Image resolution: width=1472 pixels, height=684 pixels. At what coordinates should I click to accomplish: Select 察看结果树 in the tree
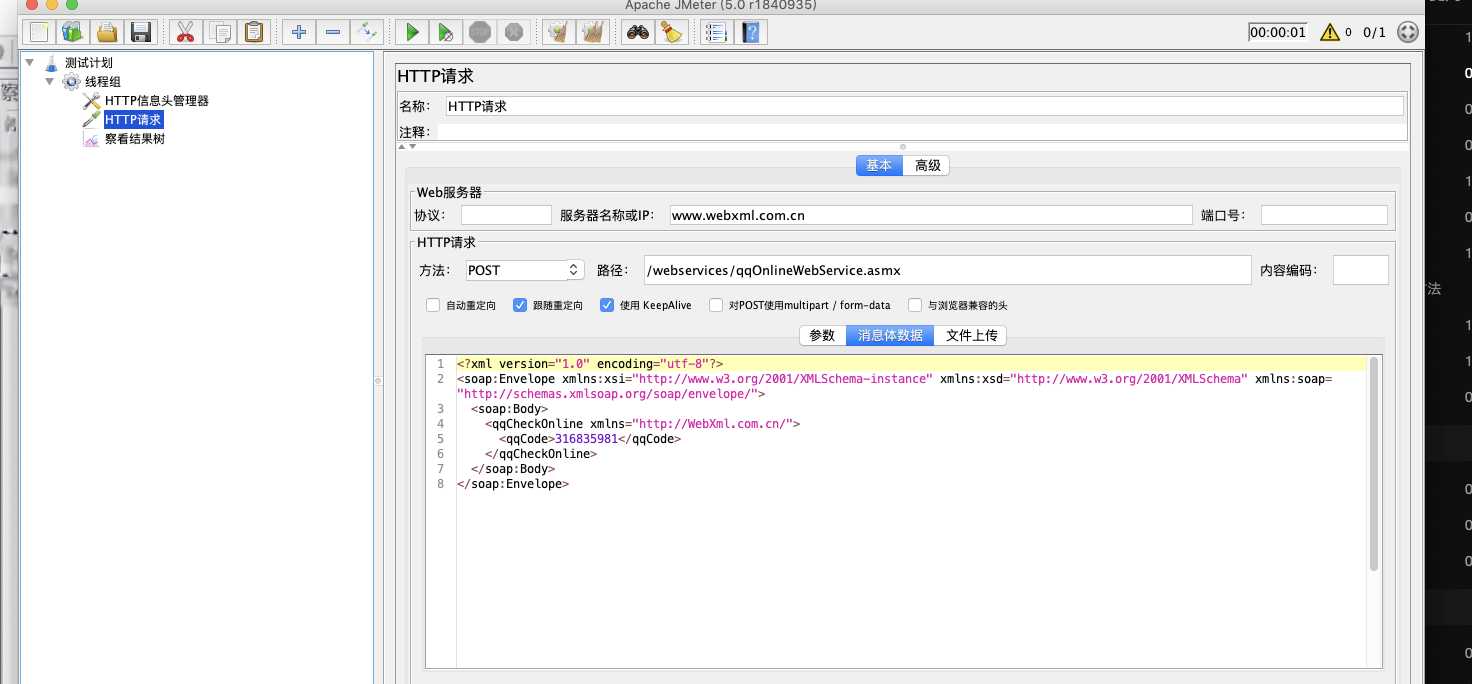(x=134, y=139)
